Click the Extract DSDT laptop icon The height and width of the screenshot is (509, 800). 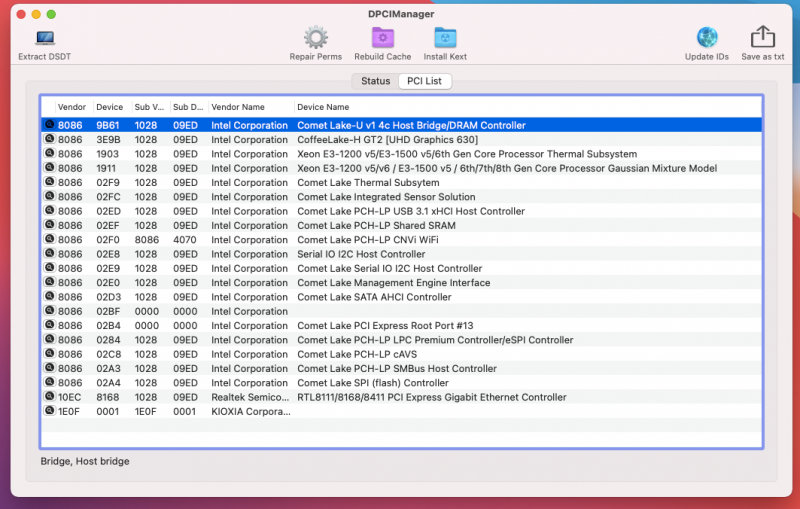(44, 38)
